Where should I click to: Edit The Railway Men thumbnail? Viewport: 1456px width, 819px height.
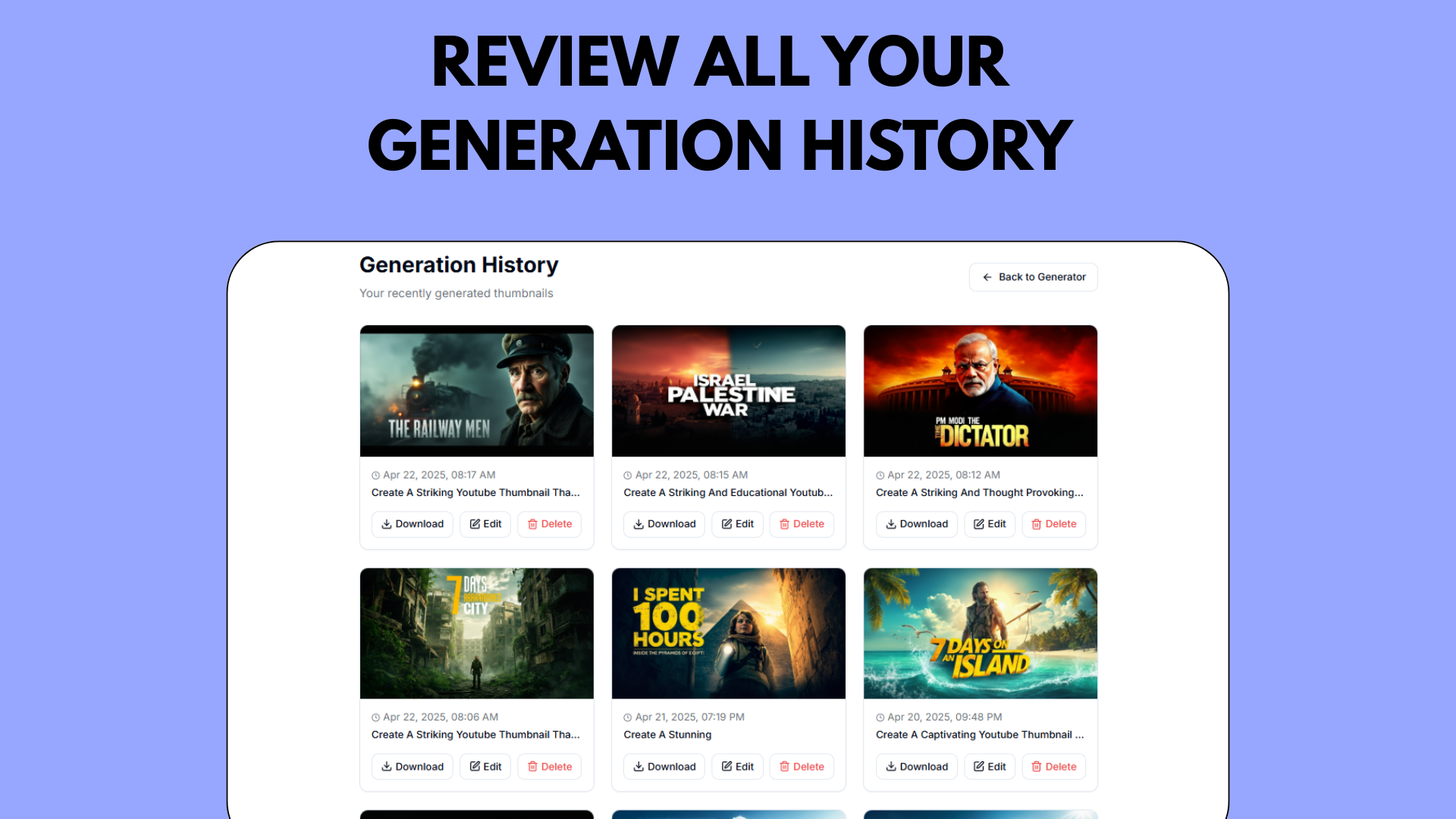pos(485,524)
